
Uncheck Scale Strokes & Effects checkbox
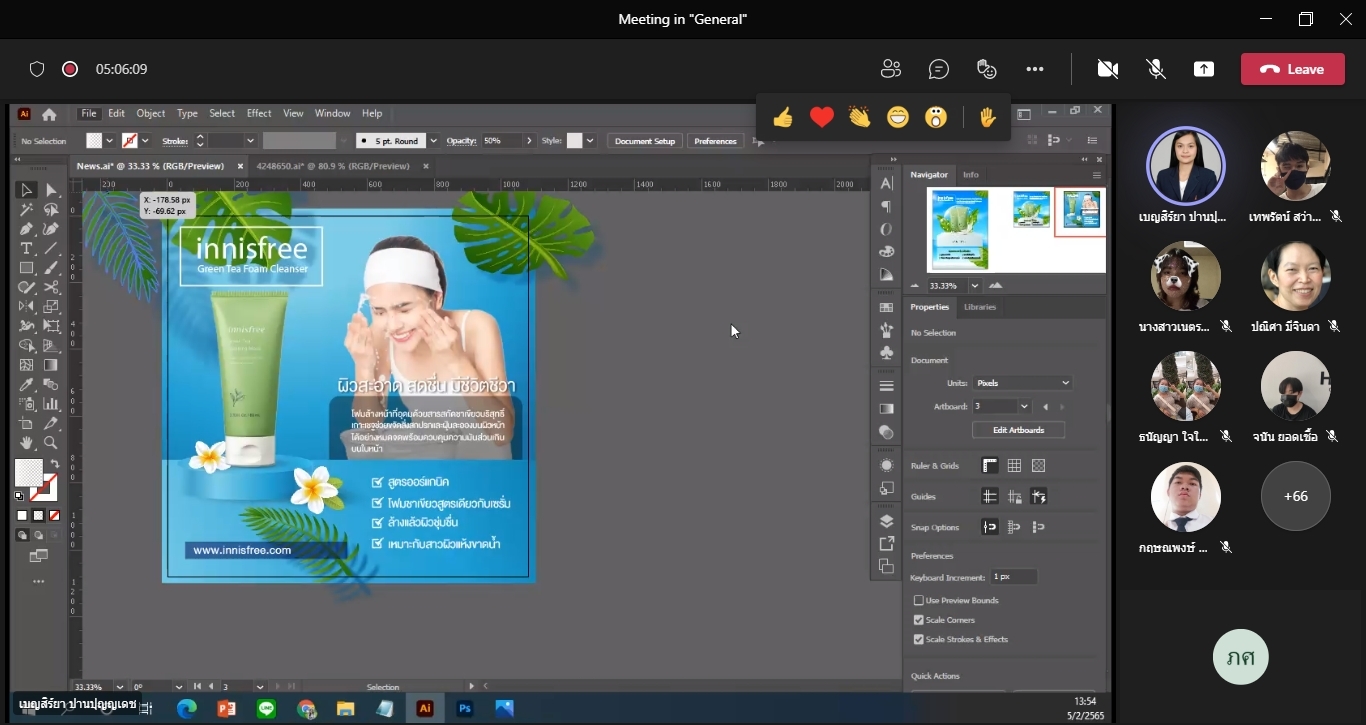click(x=918, y=639)
